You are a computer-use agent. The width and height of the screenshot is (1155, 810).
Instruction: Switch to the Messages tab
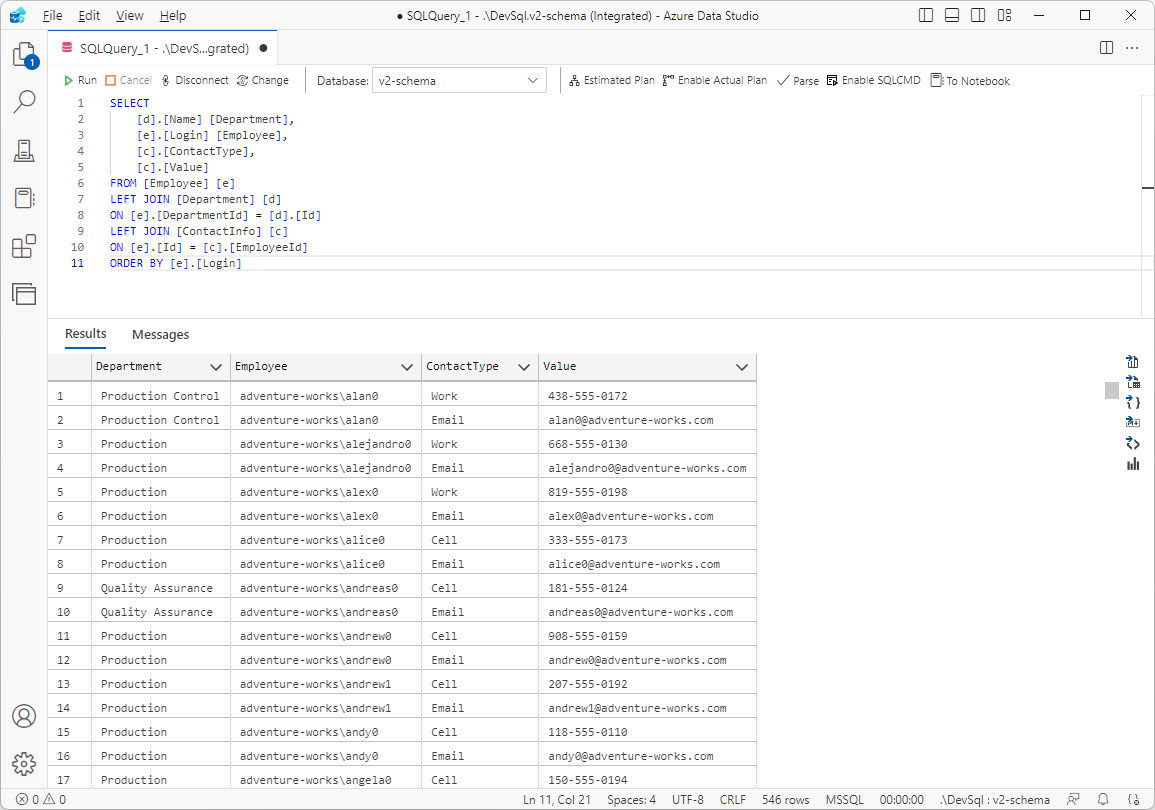click(161, 334)
